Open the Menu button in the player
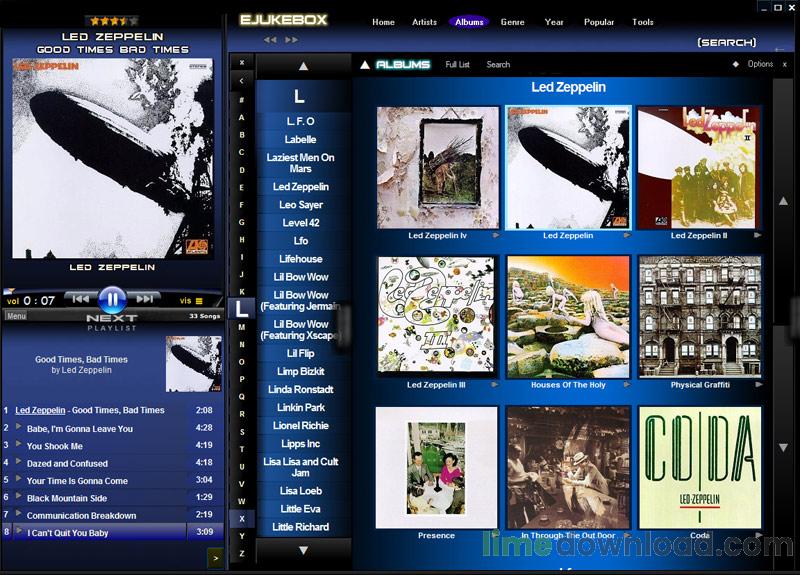This screenshot has width=800, height=575. [x=16, y=316]
